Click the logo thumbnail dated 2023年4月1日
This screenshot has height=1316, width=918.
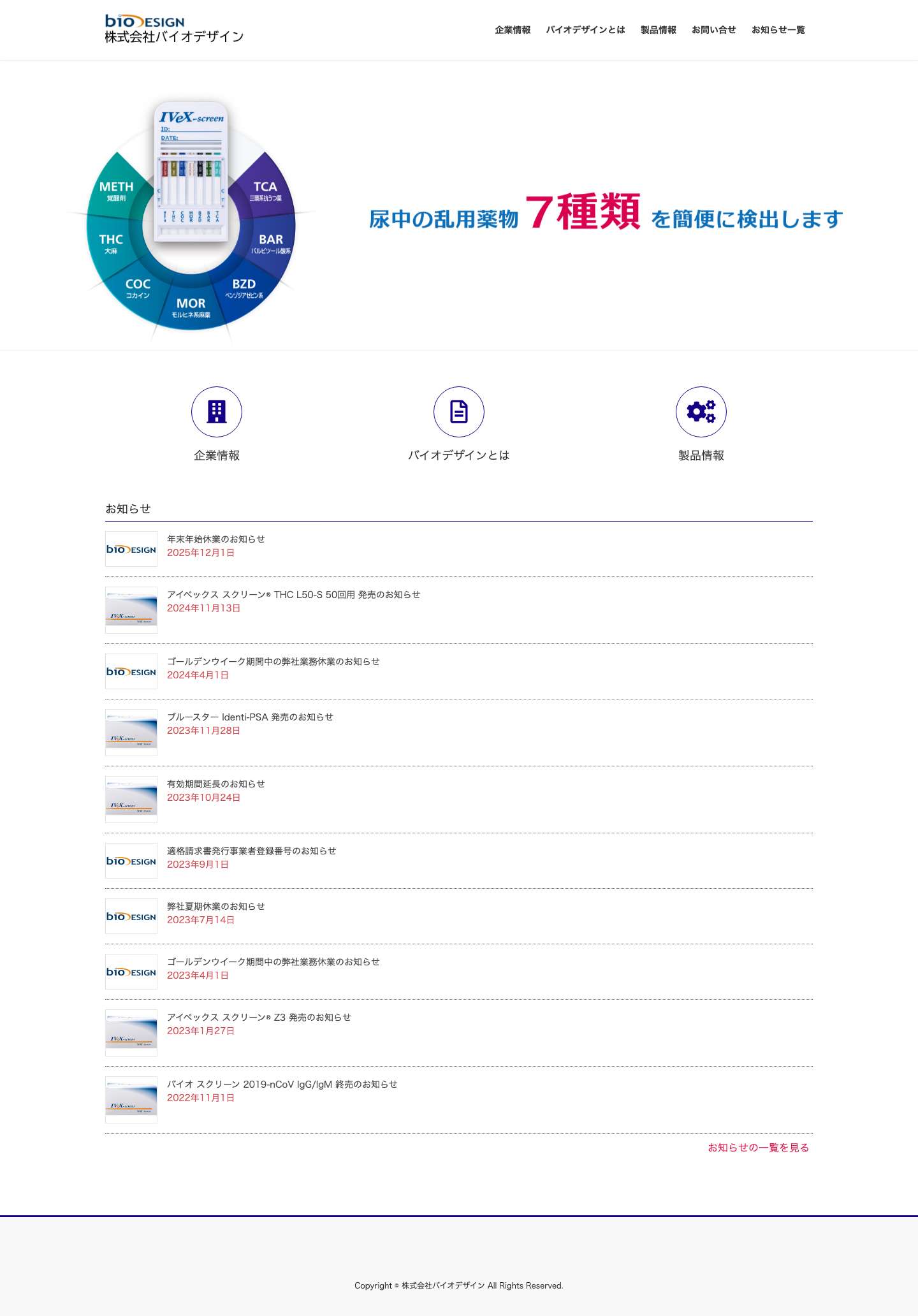(x=131, y=972)
